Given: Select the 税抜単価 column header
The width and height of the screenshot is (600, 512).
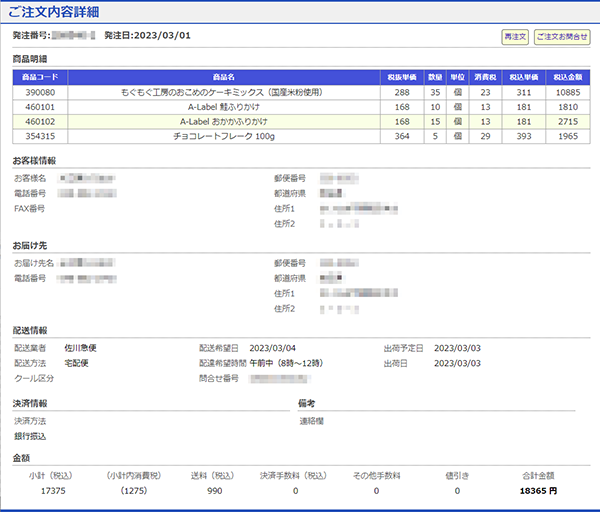Looking at the screenshot, I should click(x=402, y=76).
